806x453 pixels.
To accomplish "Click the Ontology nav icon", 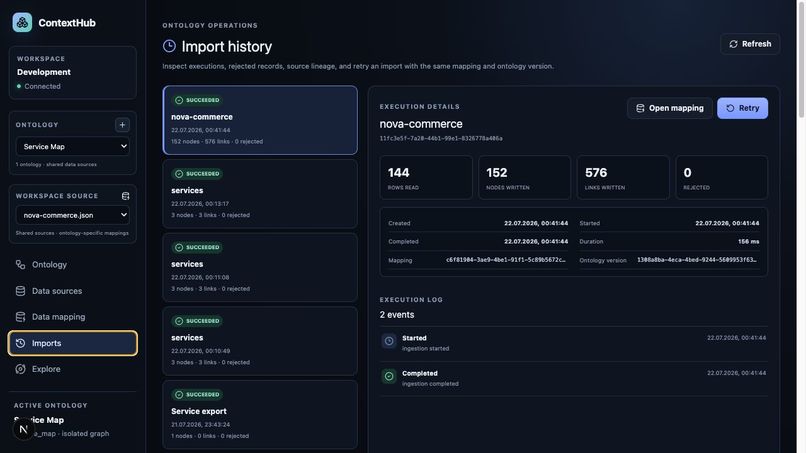I will (x=21, y=264).
